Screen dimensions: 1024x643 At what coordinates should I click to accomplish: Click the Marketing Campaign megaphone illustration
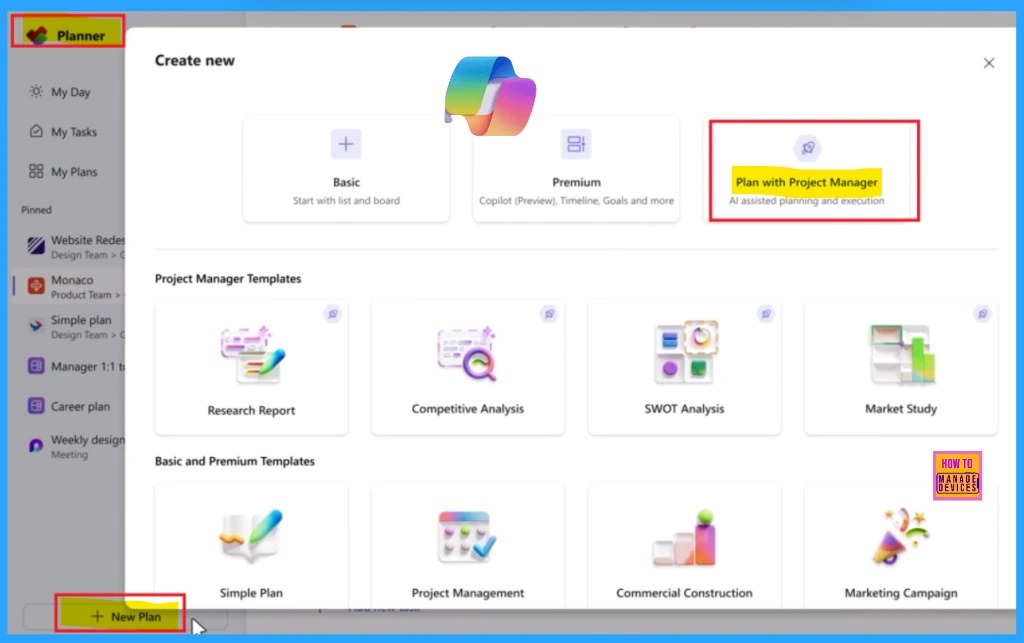coord(901,537)
